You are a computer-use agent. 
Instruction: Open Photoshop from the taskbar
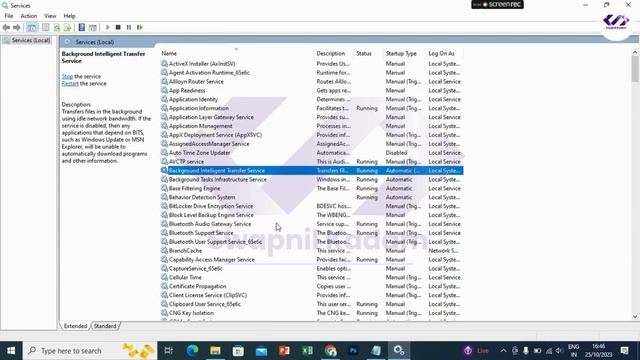pyautogui.click(x=353, y=351)
